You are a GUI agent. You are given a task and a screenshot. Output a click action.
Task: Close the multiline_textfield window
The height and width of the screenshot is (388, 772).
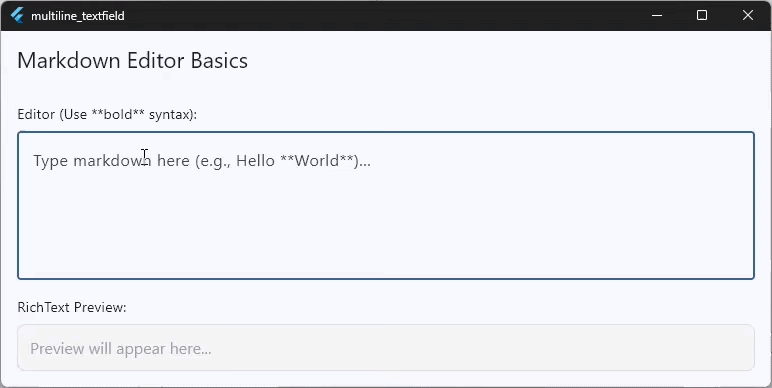748,15
